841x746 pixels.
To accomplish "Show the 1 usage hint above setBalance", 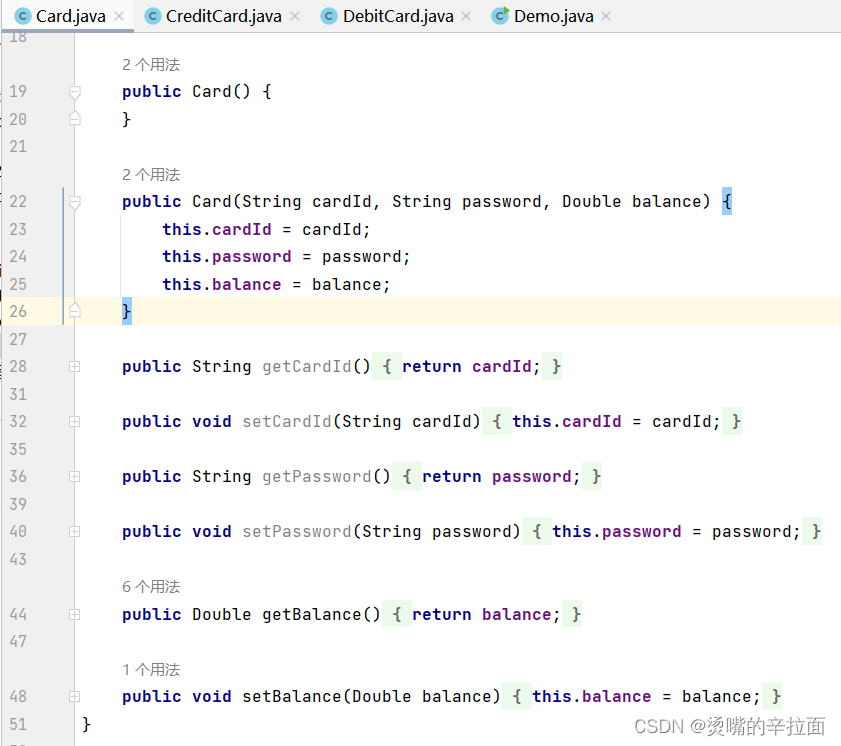I will click(x=151, y=670).
